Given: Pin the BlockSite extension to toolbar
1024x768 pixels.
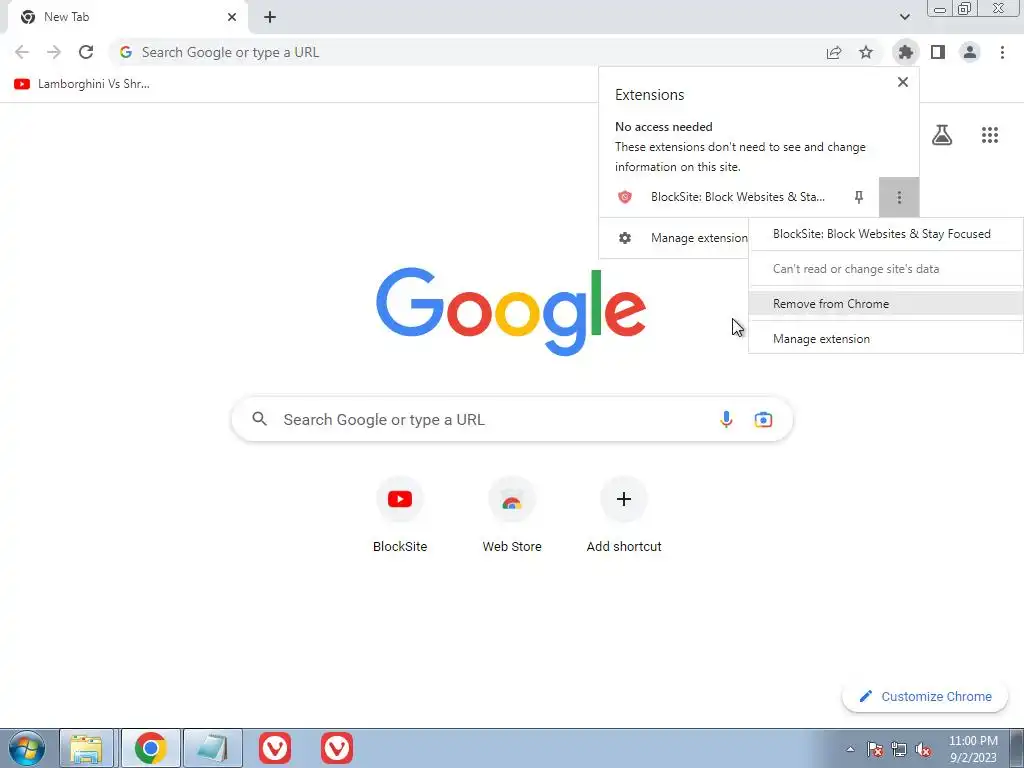Looking at the screenshot, I should [x=859, y=197].
